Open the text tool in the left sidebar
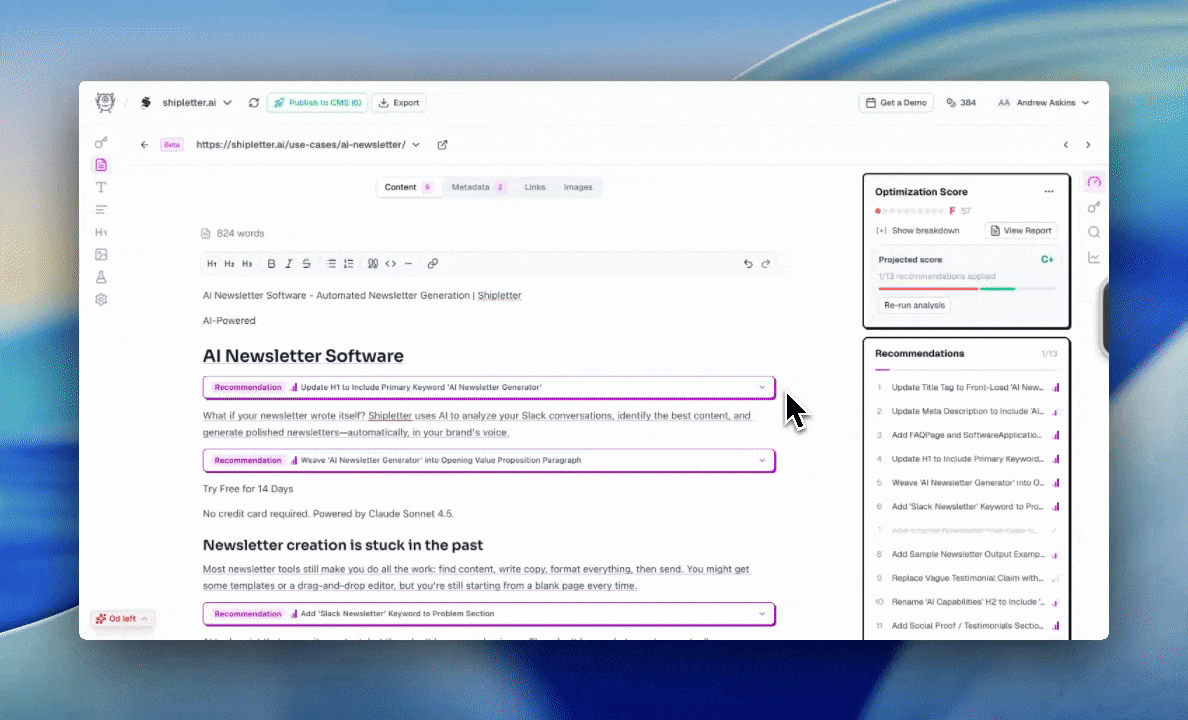 100,187
